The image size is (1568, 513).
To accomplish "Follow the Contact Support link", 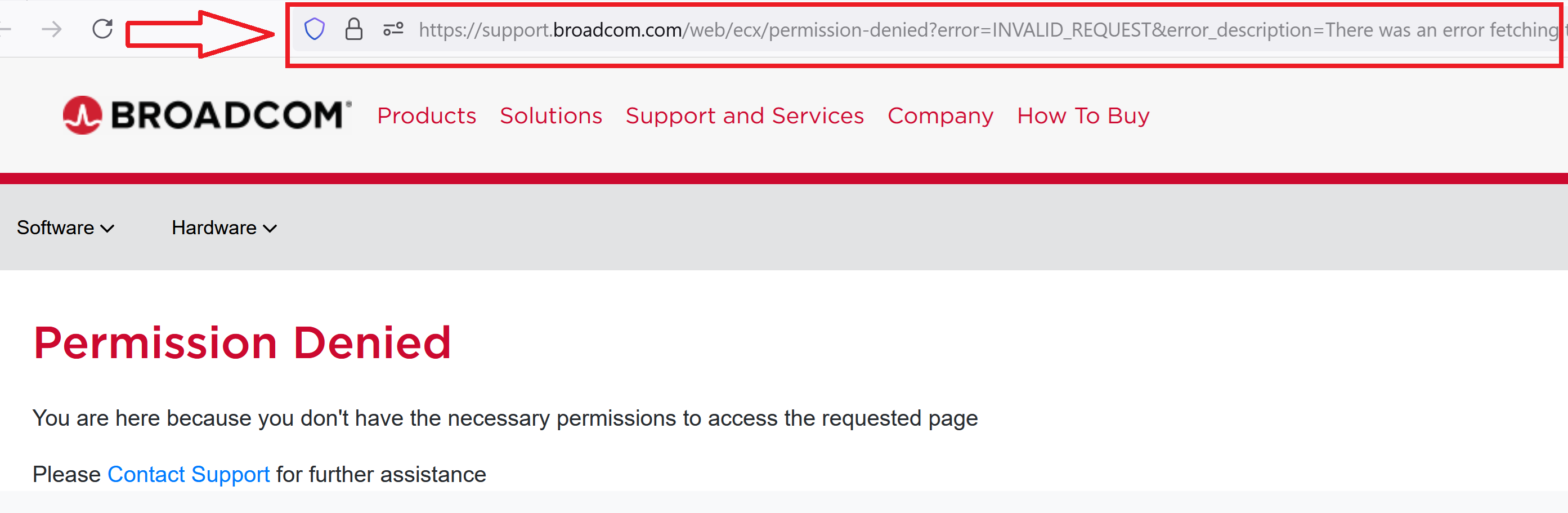I will 189,474.
